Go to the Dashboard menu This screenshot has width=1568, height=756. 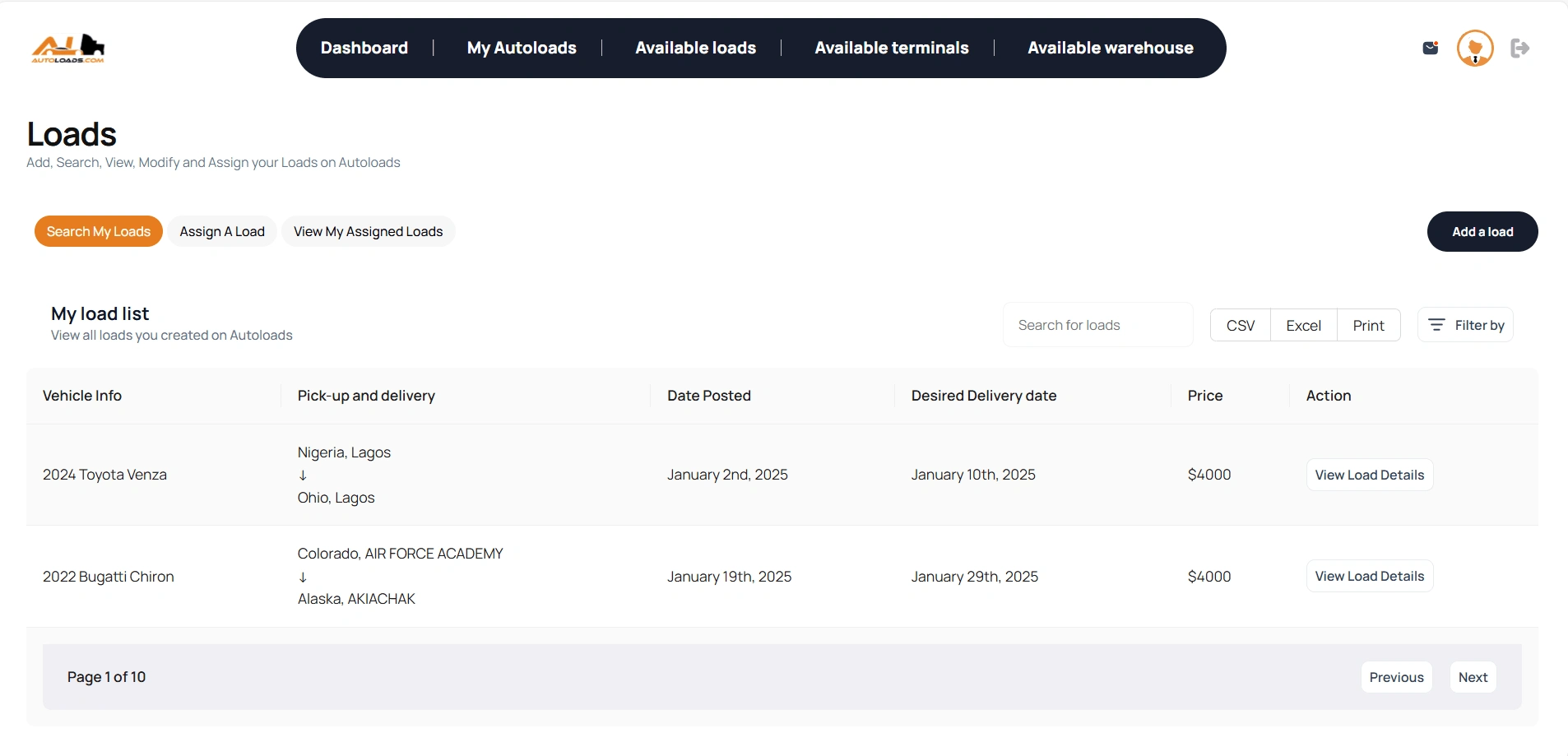click(364, 48)
